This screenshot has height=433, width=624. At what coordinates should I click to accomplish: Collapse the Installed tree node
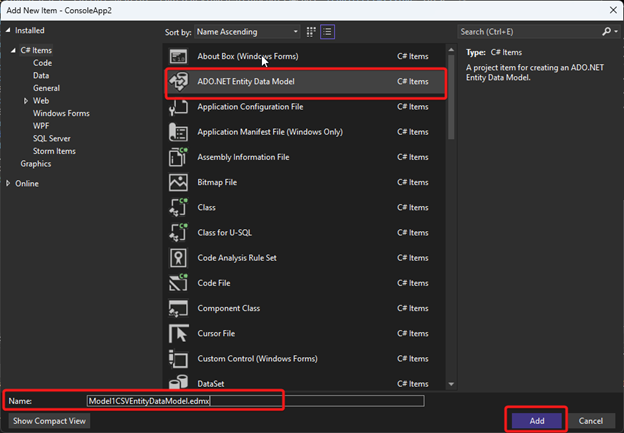coord(9,31)
